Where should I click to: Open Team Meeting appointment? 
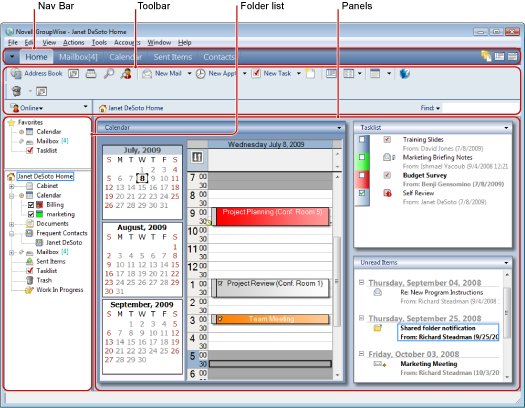click(272, 319)
